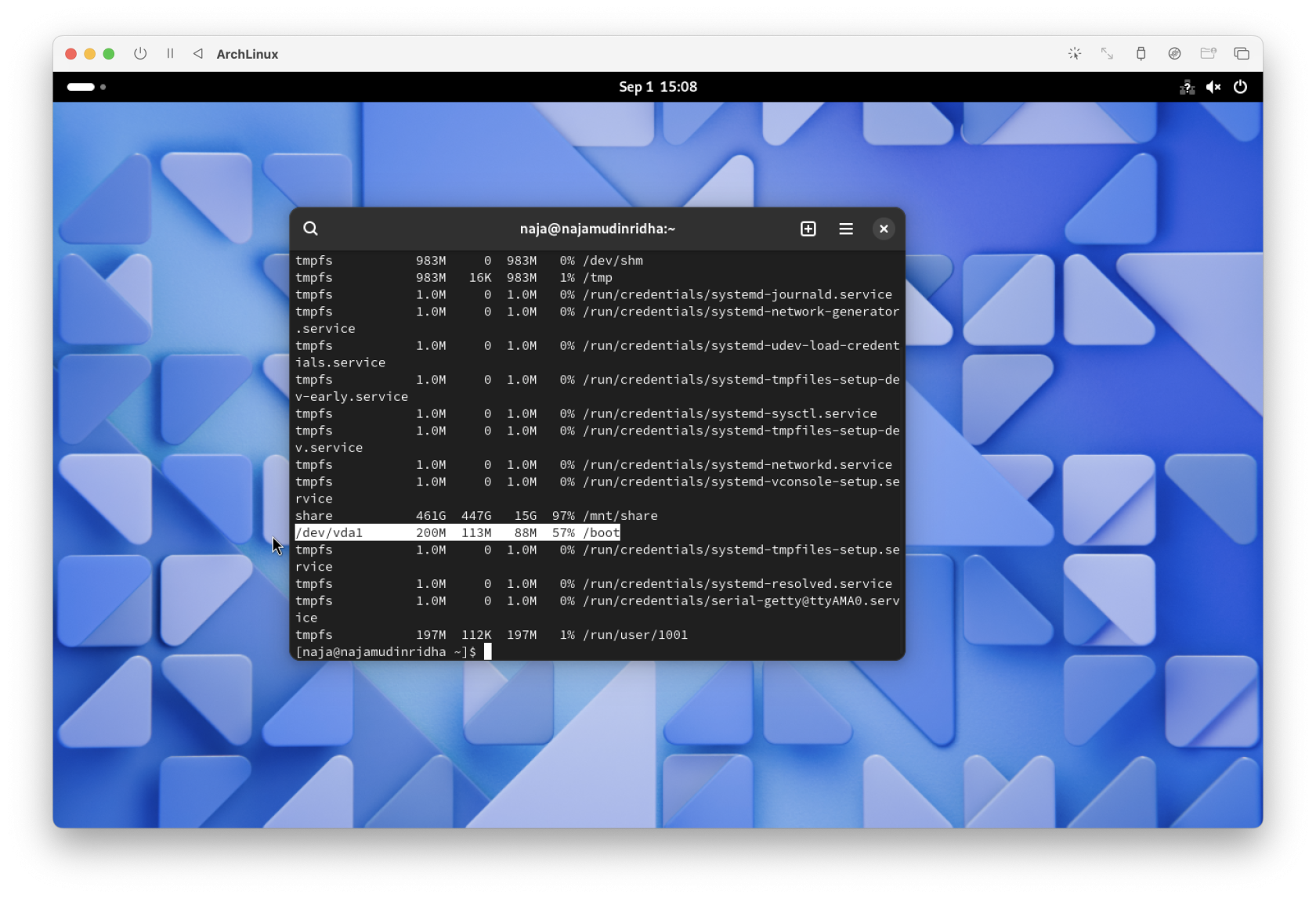1316x898 pixels.
Task: Open the shared folder icon
Action: 1208,53
